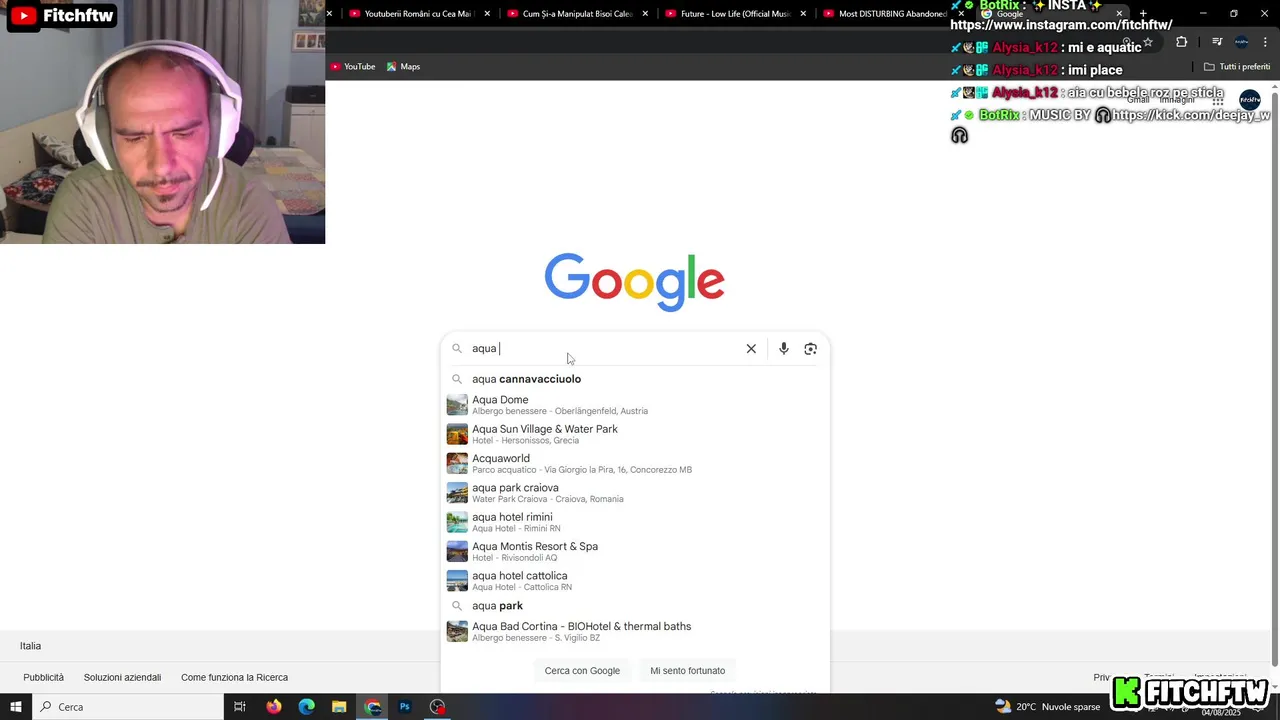1280x720 pixels.
Task: Bookmark this page with the star icon
Action: [1148, 42]
